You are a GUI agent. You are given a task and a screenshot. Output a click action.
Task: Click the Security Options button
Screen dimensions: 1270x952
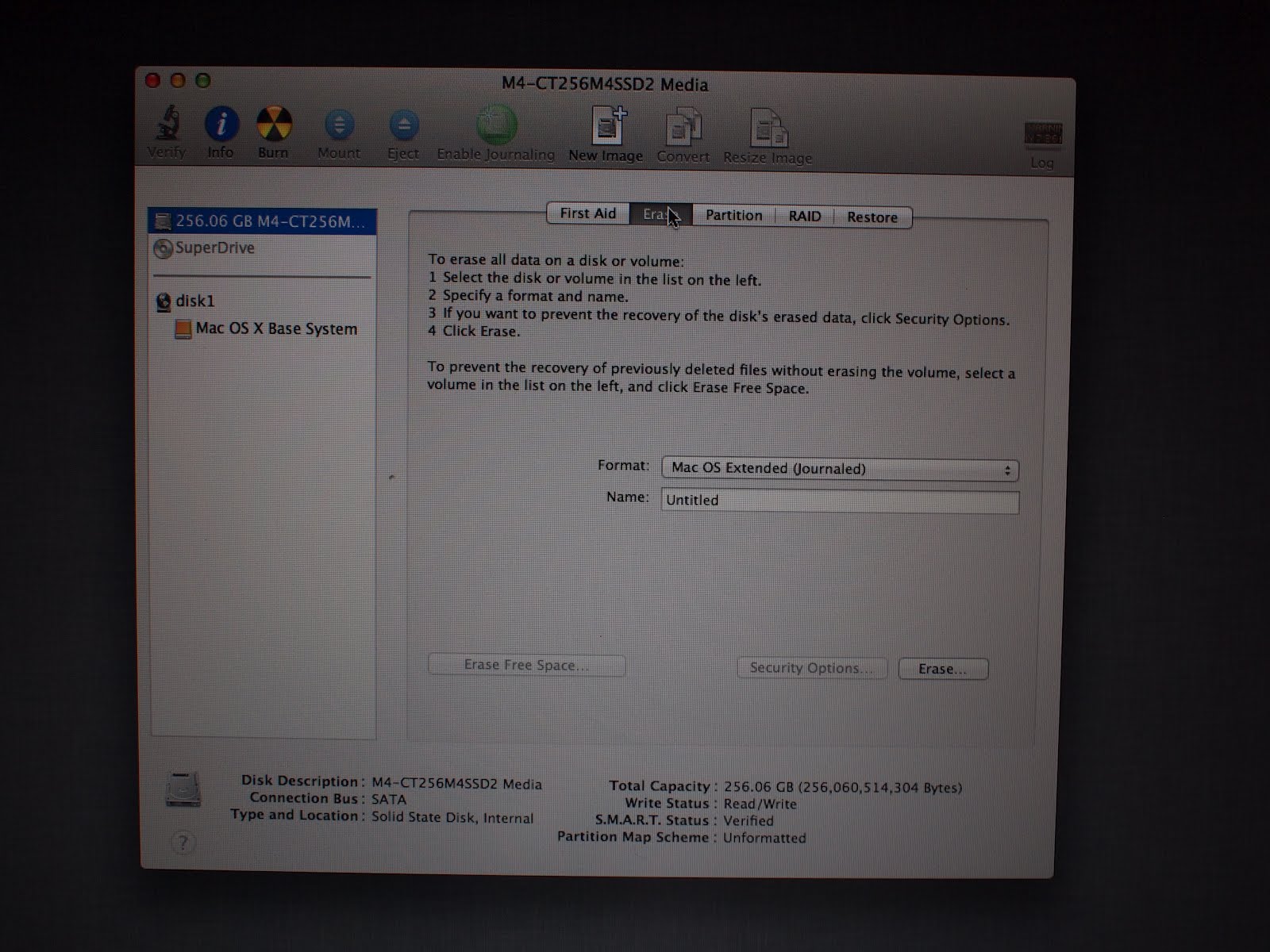point(810,668)
